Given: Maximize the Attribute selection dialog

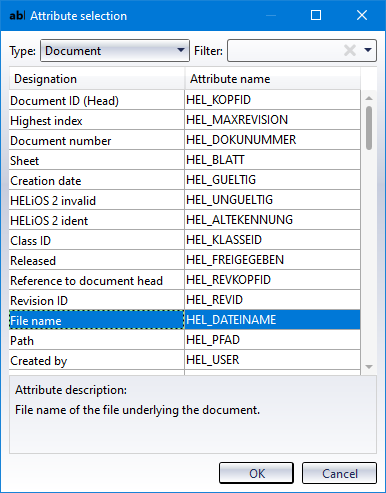Looking at the screenshot, I should [x=316, y=15].
